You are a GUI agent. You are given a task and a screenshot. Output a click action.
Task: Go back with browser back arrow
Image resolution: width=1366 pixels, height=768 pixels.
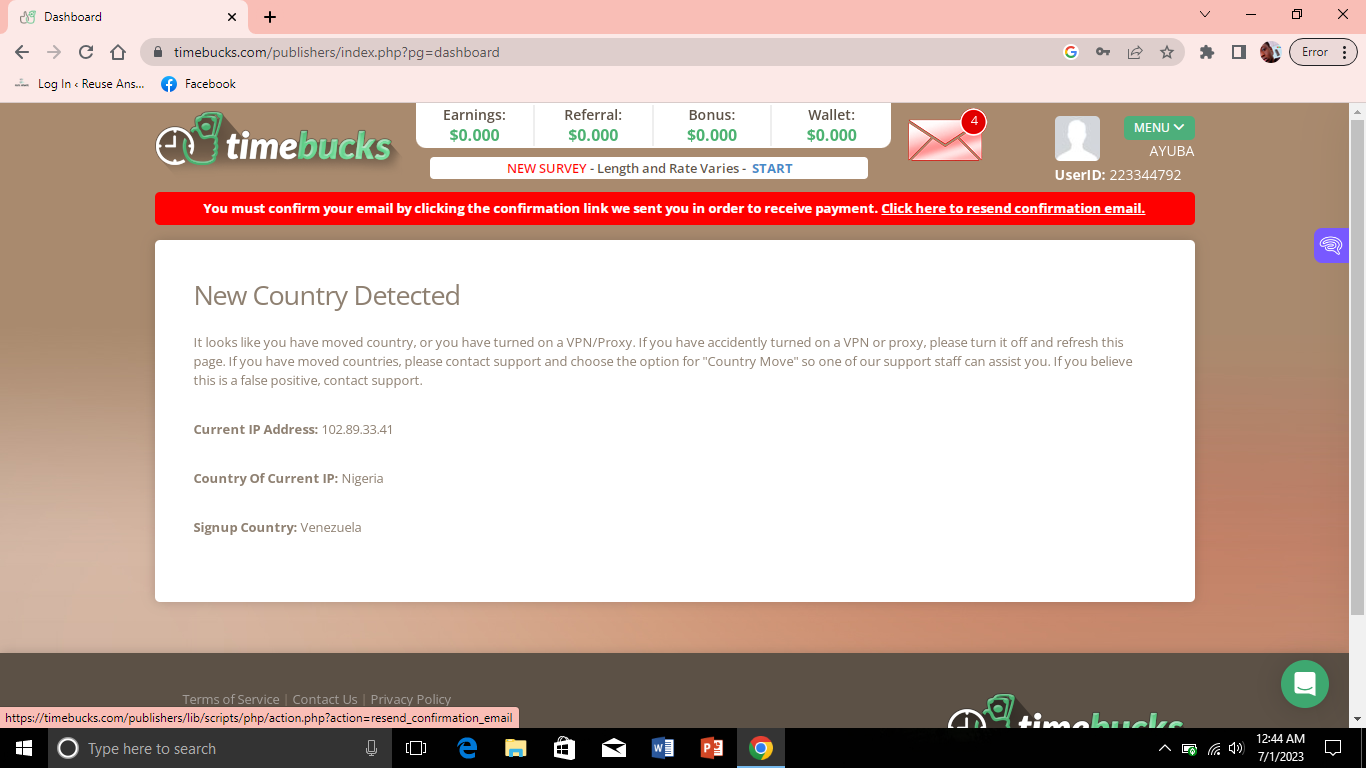pos(22,52)
